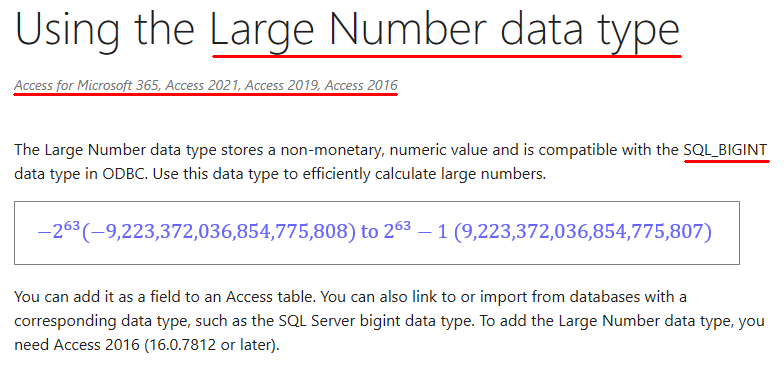Click the underlined SQL_BIGINT term

(x=725, y=150)
